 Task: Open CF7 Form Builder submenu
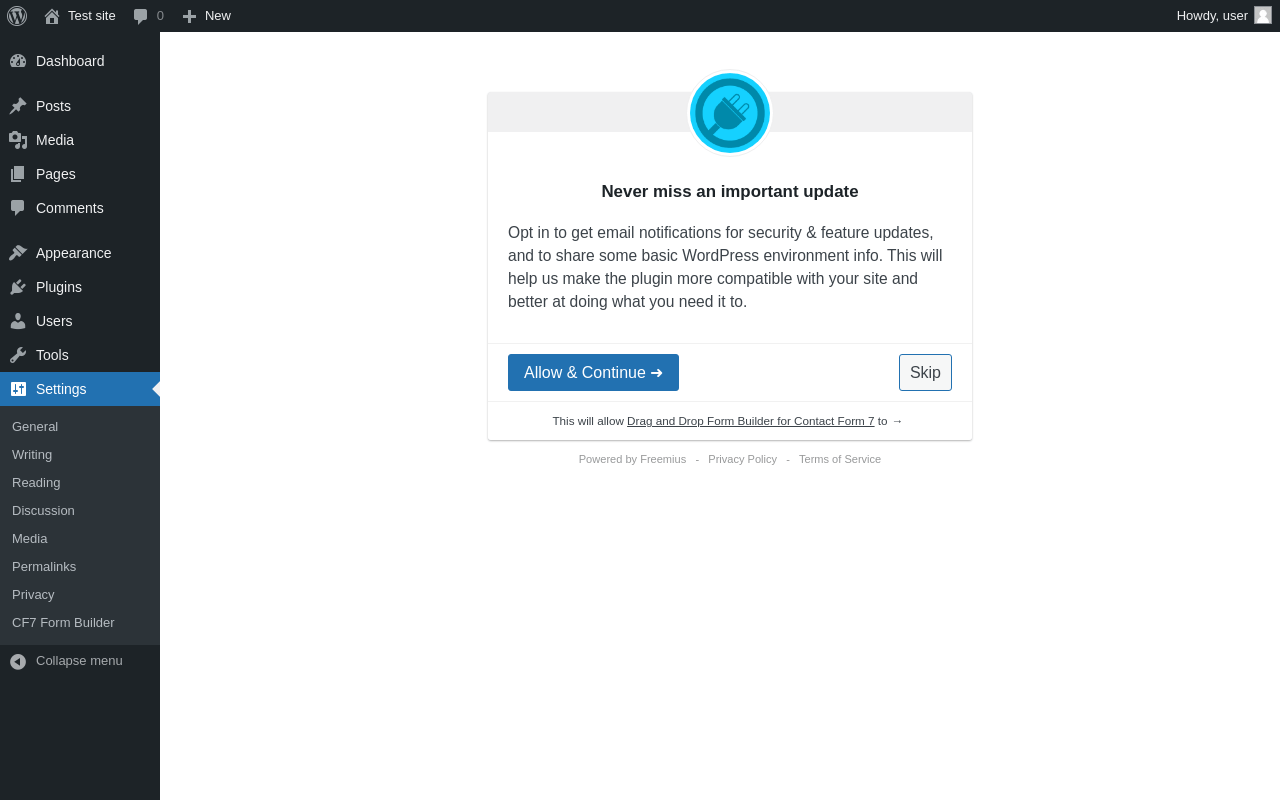click(63, 623)
